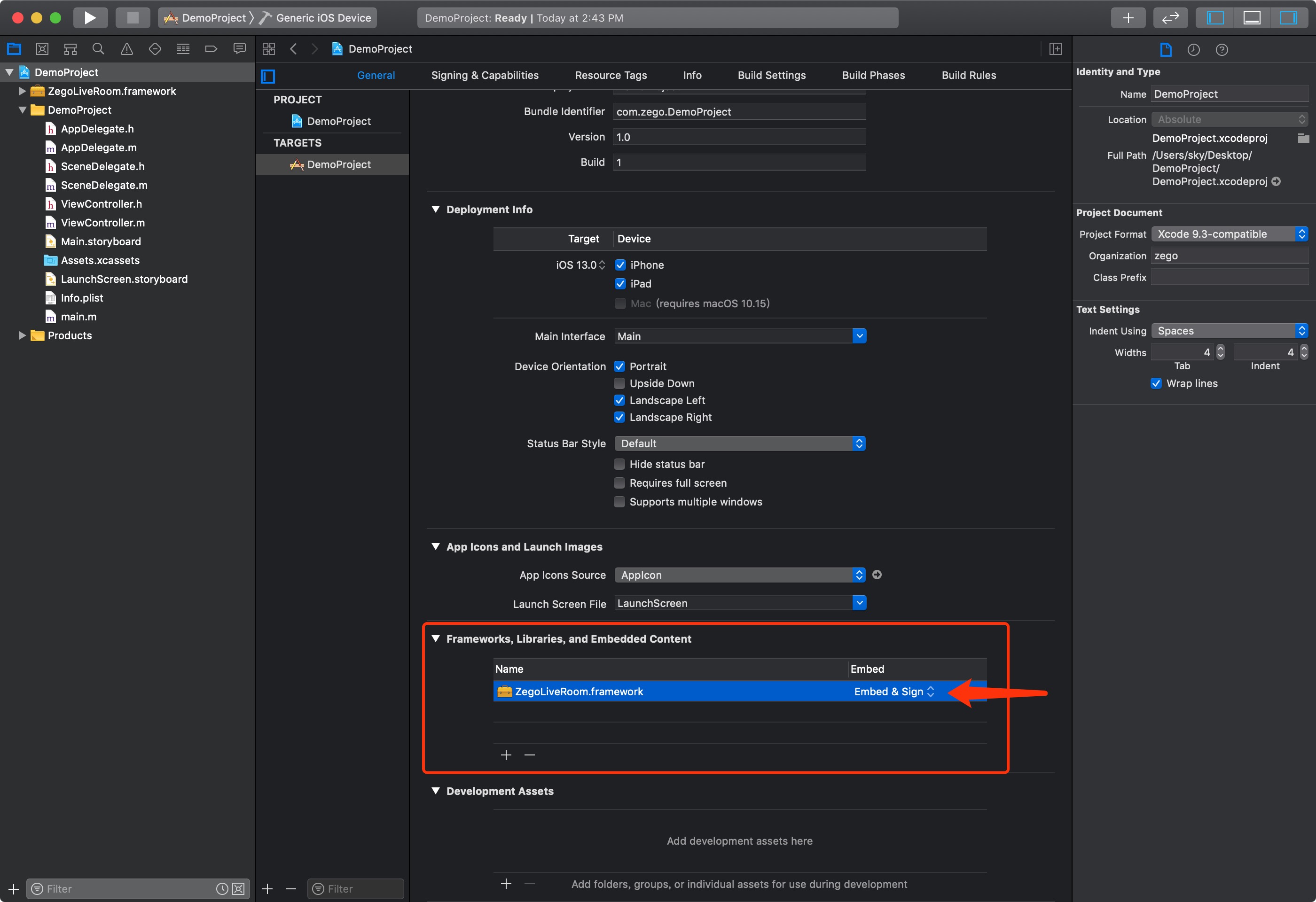
Task: Enable Hide status bar
Action: (619, 464)
